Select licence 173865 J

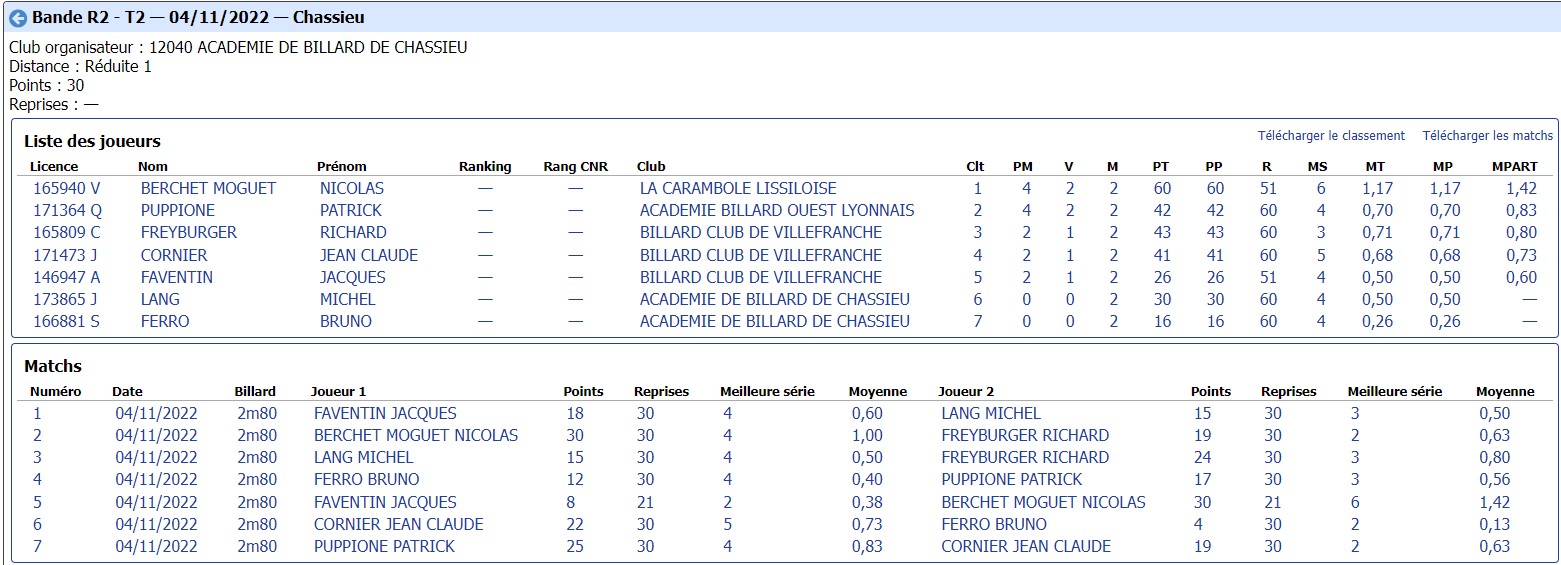click(x=65, y=299)
